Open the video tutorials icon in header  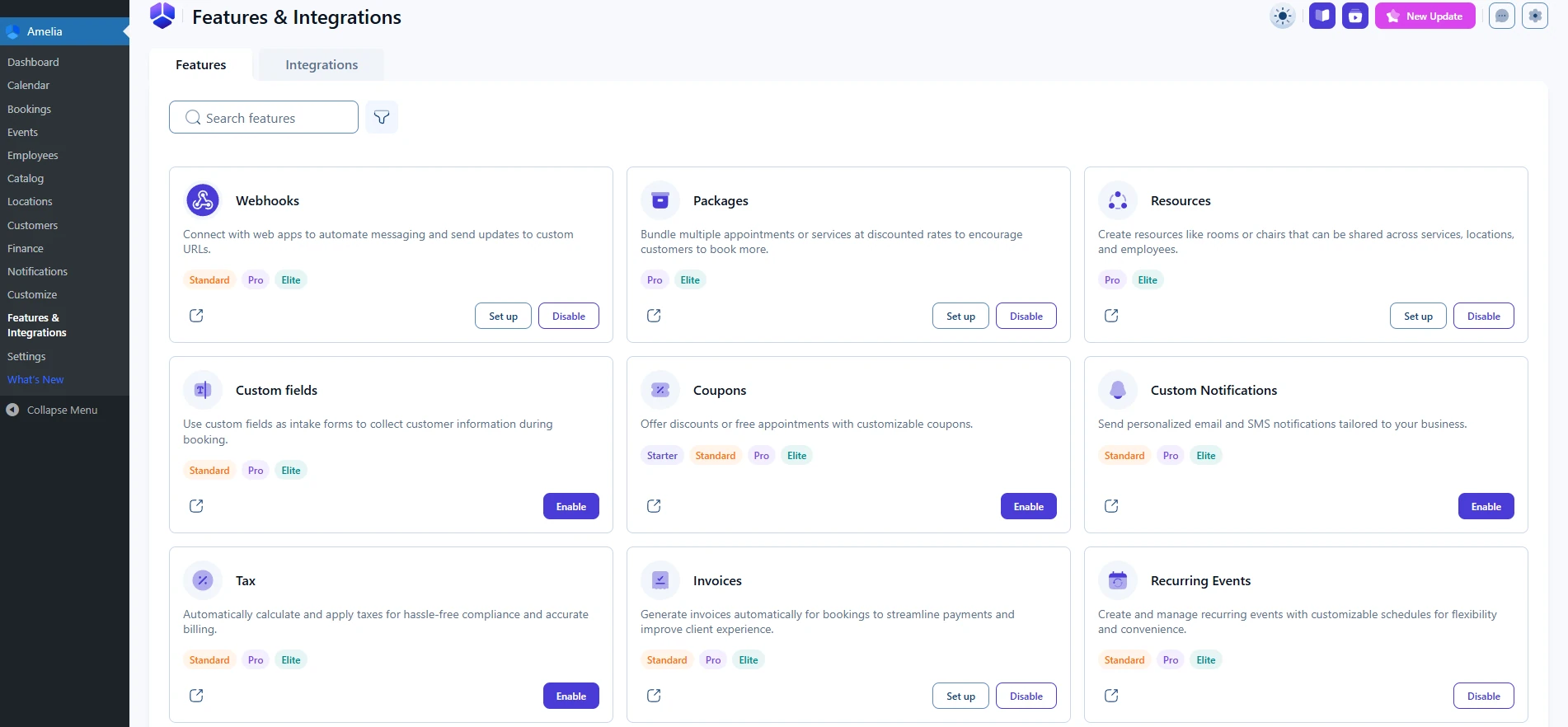coord(1354,16)
